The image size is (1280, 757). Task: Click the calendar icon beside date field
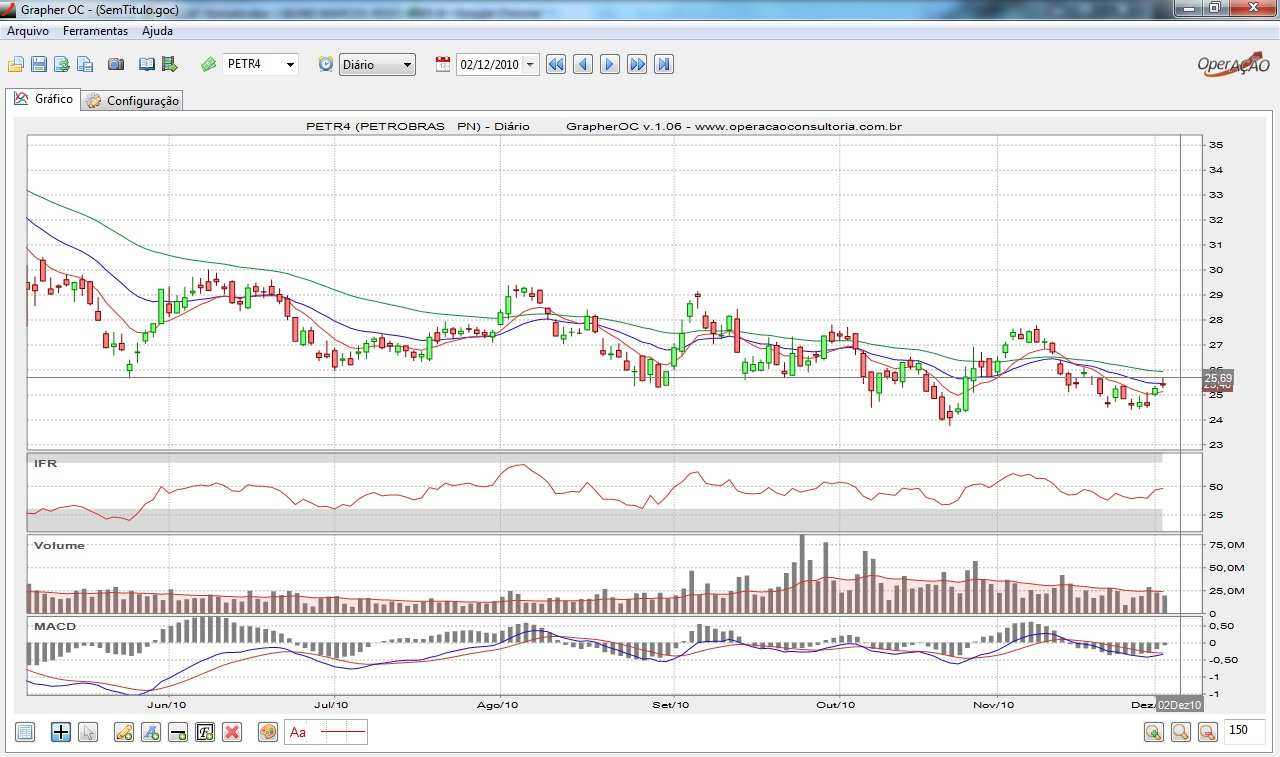[443, 64]
